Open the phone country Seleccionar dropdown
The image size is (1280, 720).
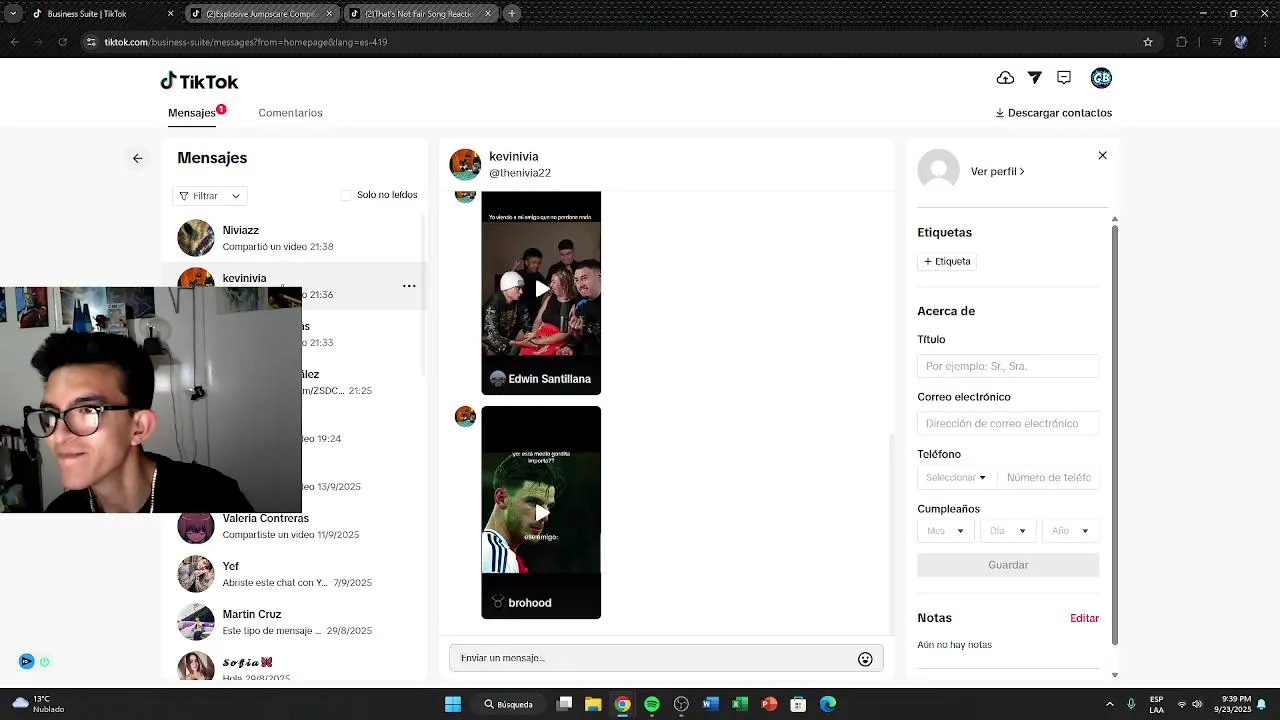coord(956,478)
